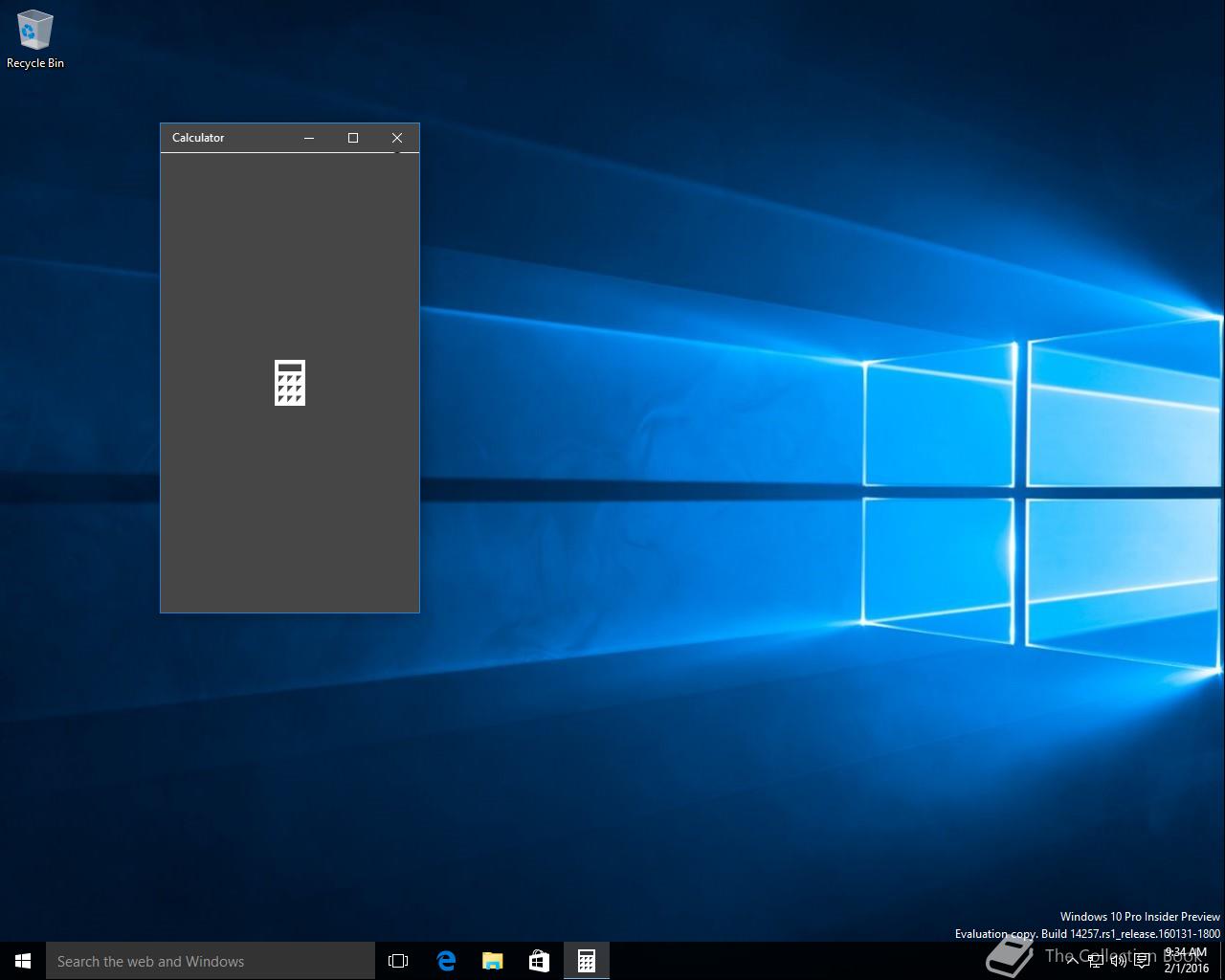Image resolution: width=1225 pixels, height=980 pixels.
Task: Expand the hidden tray icons chevron
Action: tap(1072, 961)
